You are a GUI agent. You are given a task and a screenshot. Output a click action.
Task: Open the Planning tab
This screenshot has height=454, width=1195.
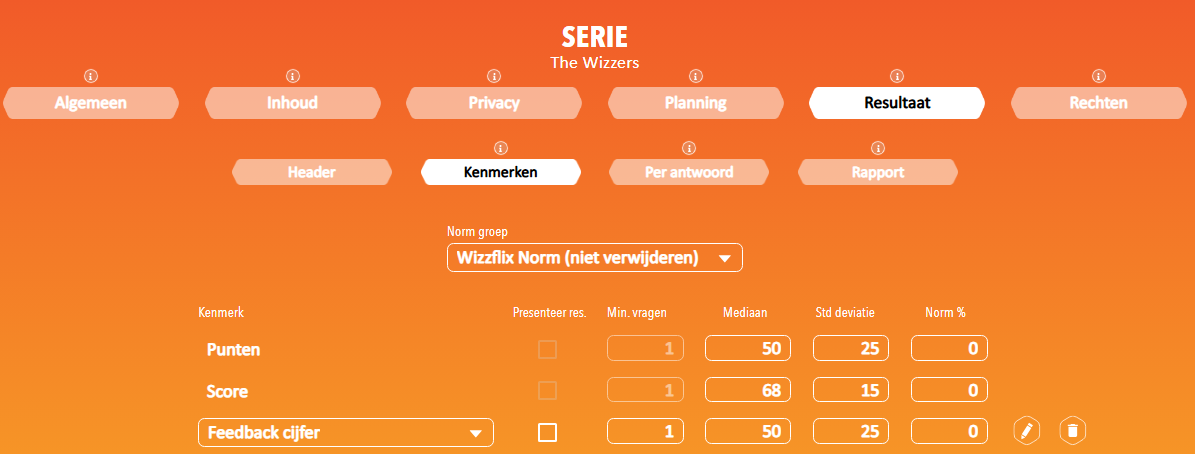pos(695,103)
